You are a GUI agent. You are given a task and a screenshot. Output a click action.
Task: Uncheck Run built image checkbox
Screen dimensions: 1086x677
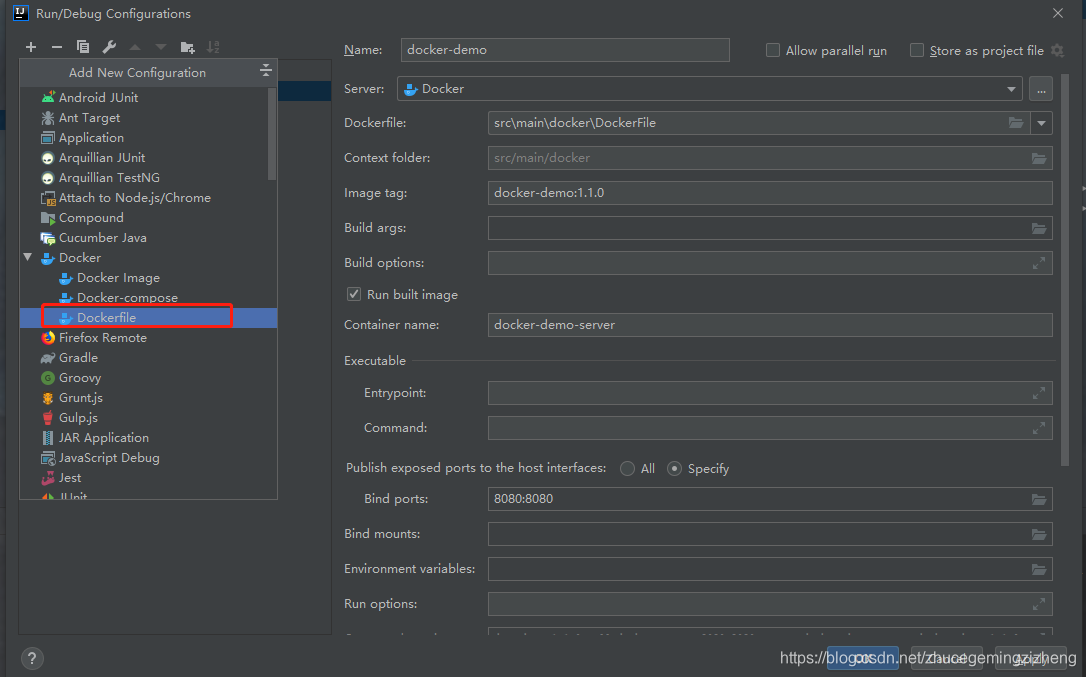[354, 294]
